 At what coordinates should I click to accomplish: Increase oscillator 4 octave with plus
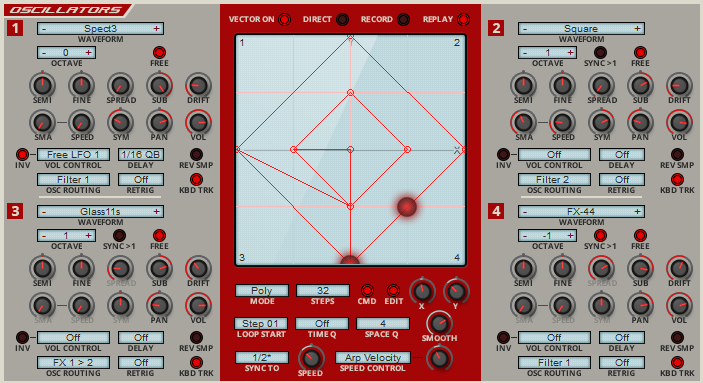coord(570,235)
